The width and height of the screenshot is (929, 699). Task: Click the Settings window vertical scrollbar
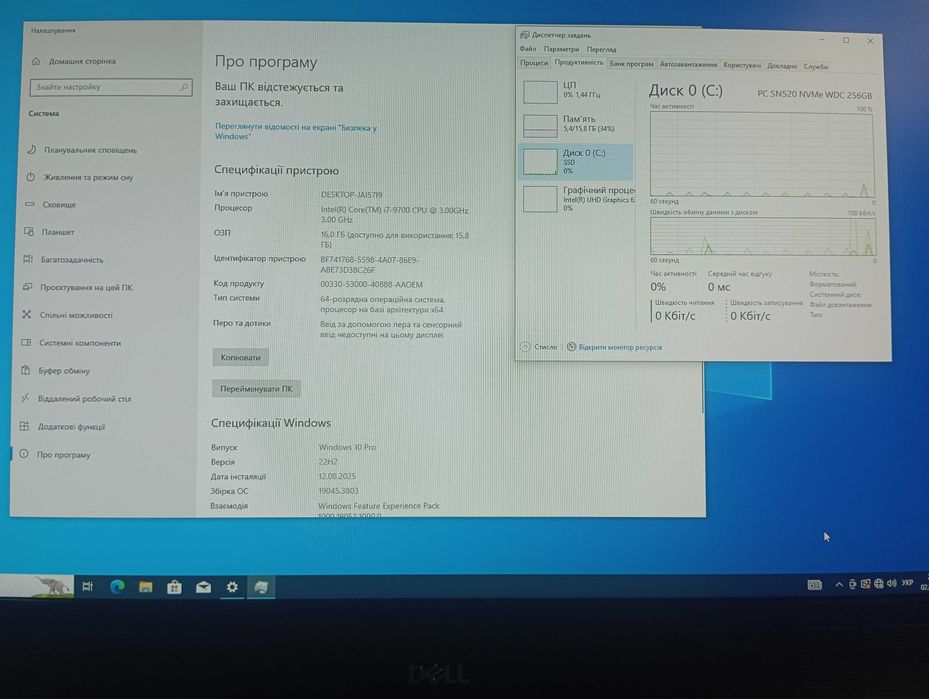click(703, 388)
